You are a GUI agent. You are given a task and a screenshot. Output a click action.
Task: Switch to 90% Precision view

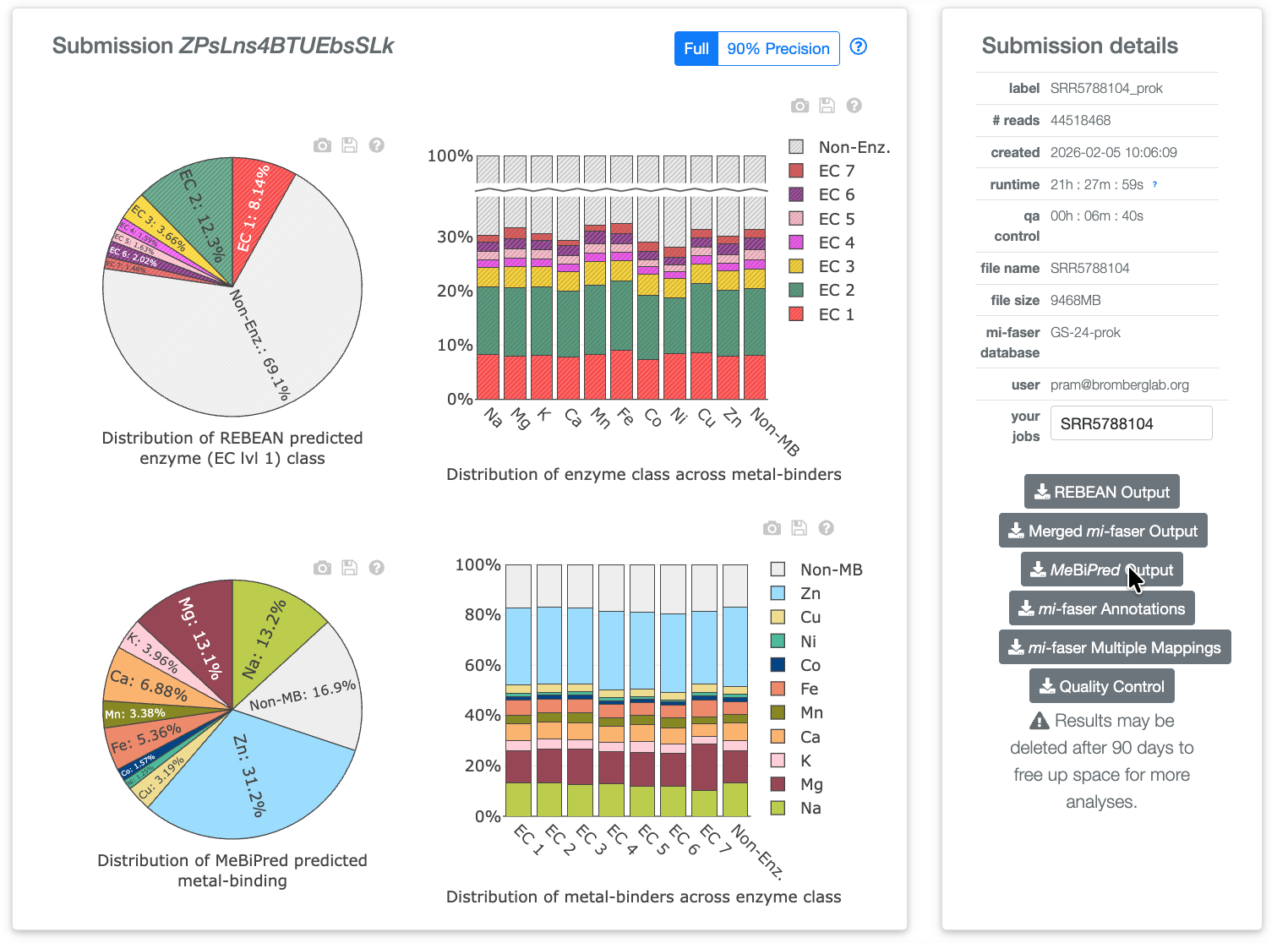click(778, 48)
